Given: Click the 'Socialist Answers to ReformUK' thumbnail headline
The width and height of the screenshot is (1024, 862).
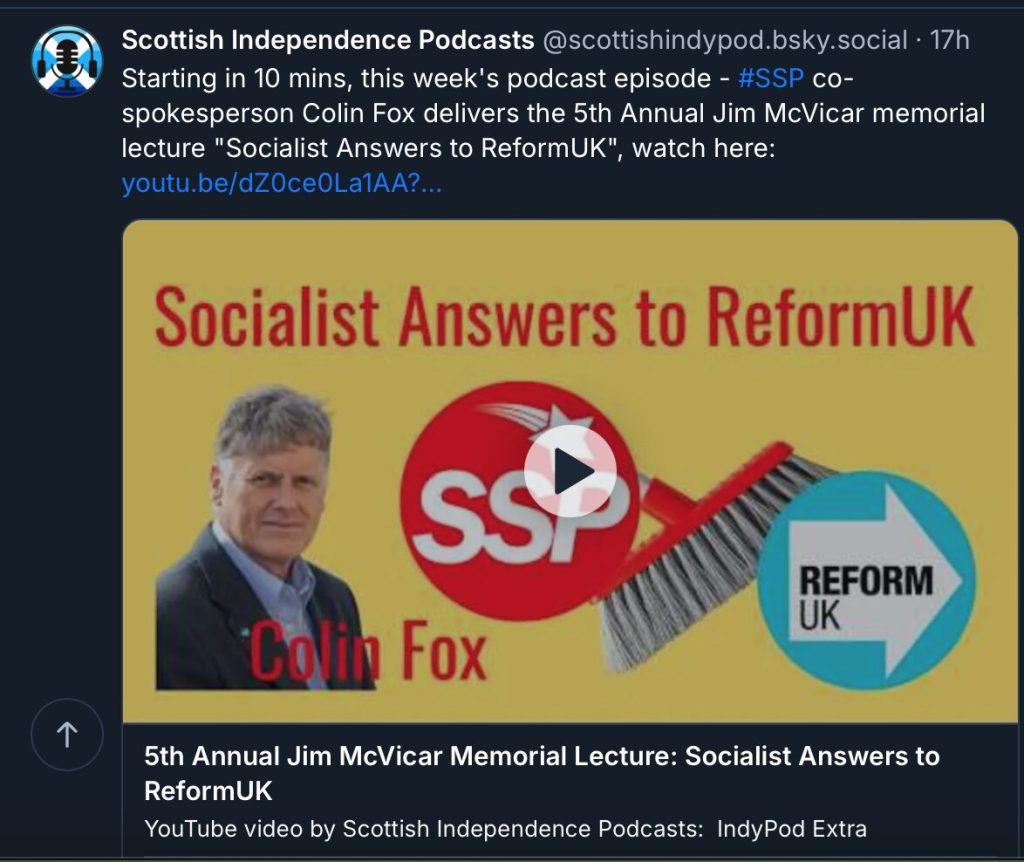Looking at the screenshot, I should pyautogui.click(x=565, y=318).
